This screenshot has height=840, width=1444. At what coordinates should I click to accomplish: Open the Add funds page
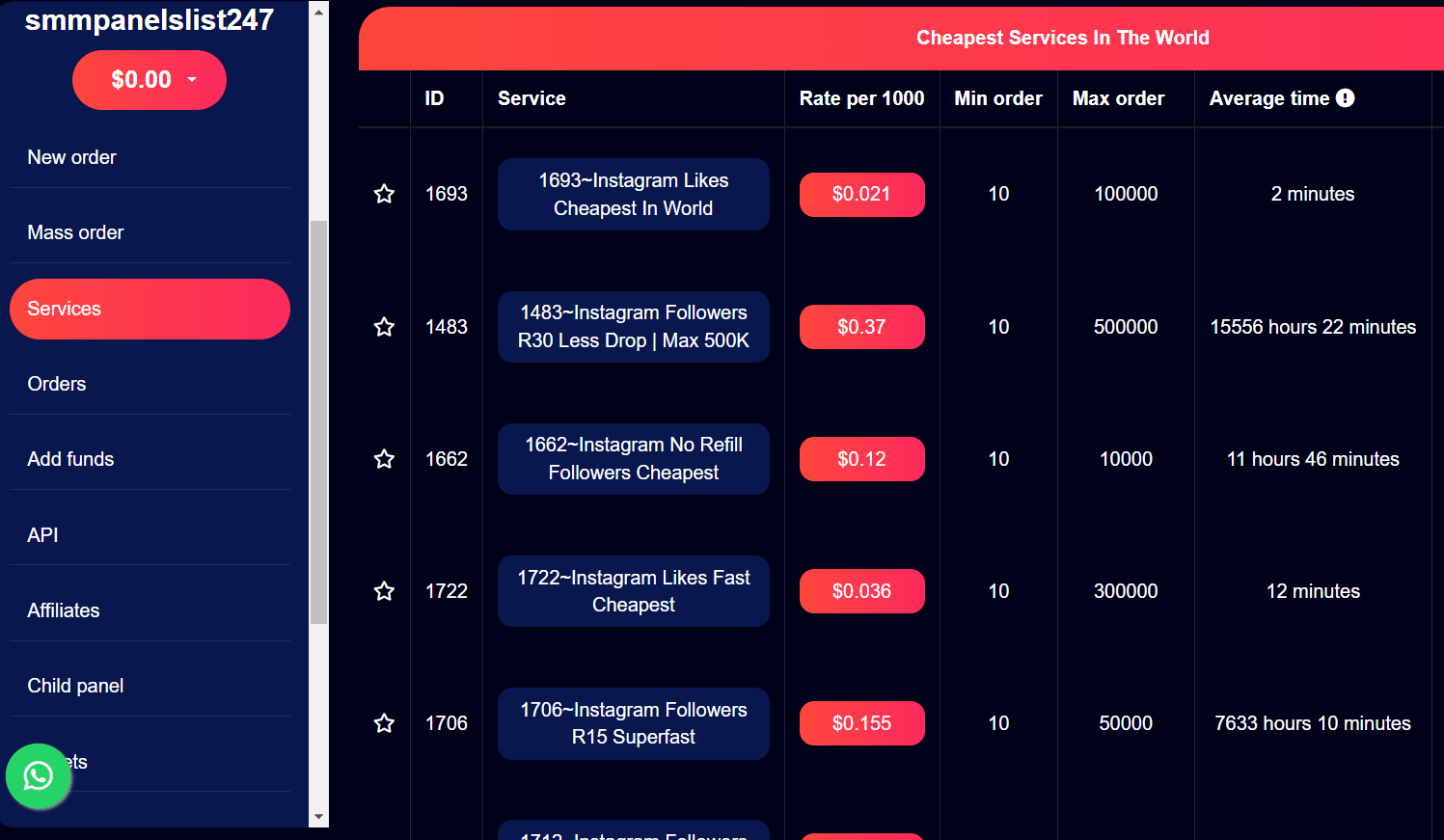pyautogui.click(x=70, y=459)
